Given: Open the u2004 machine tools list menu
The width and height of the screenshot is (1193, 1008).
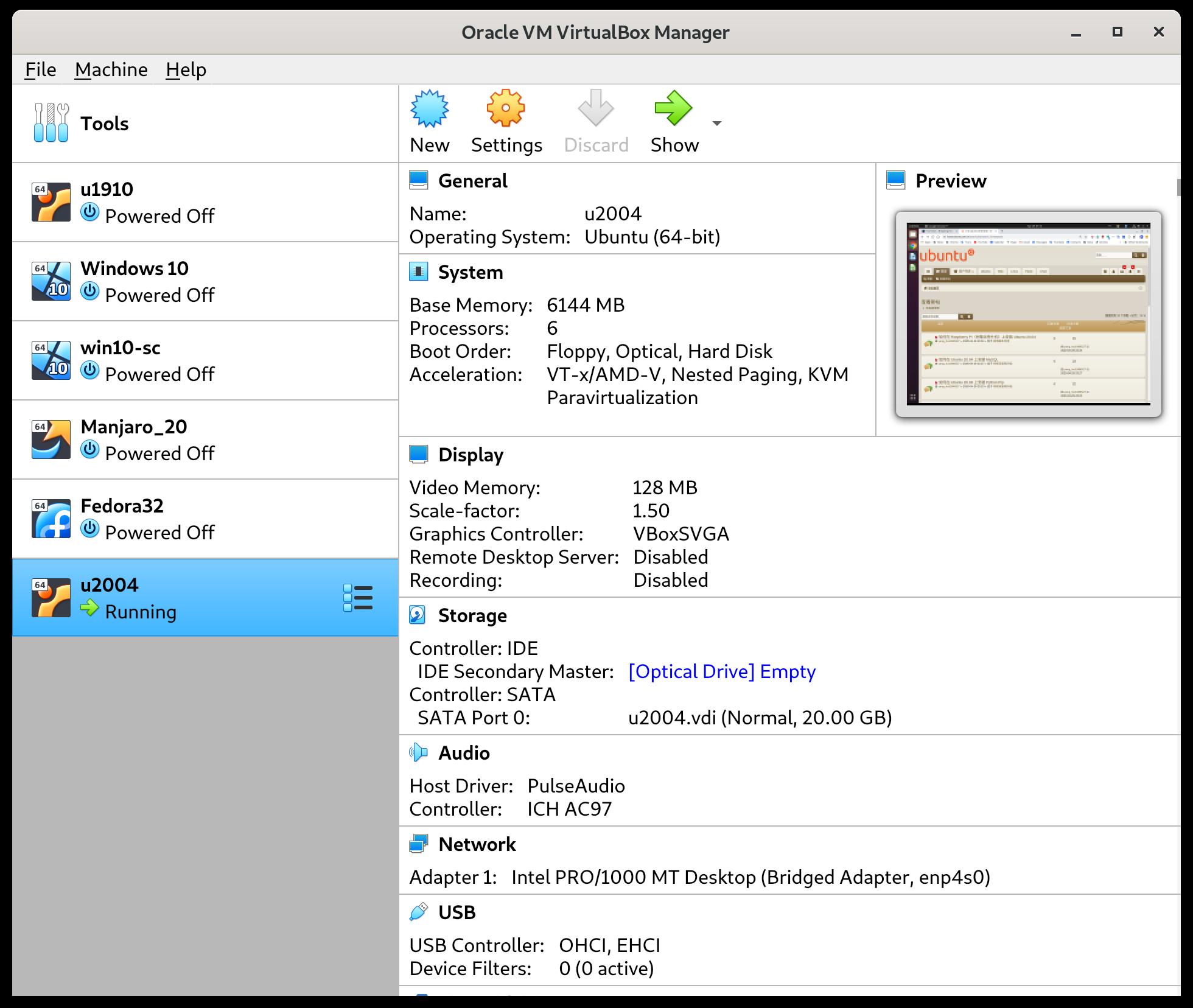Looking at the screenshot, I should [358, 598].
